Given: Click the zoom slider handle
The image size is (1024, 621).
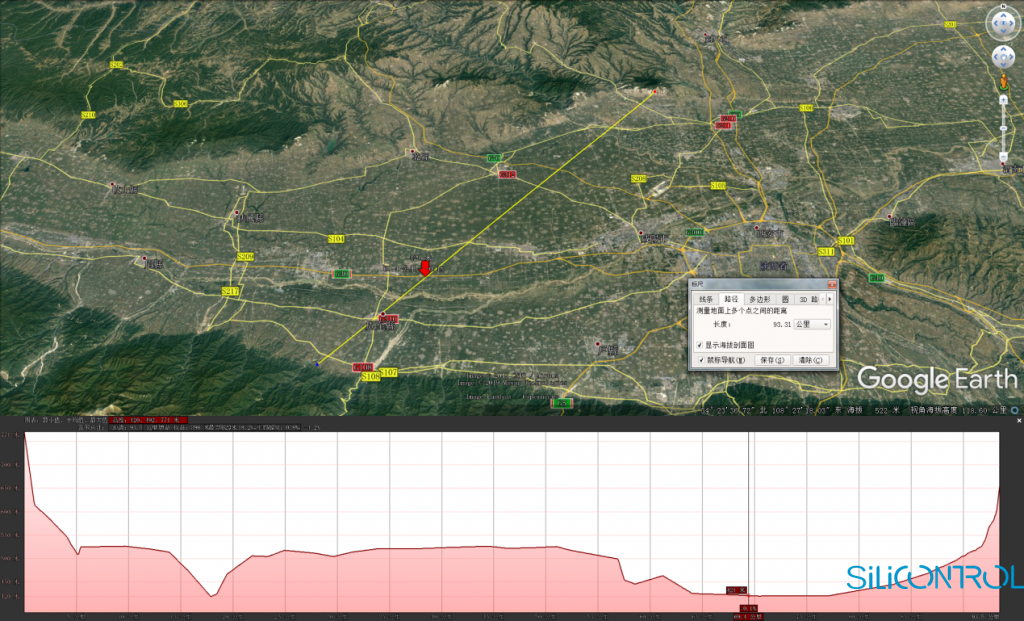Looking at the screenshot, I should (x=1003, y=128).
